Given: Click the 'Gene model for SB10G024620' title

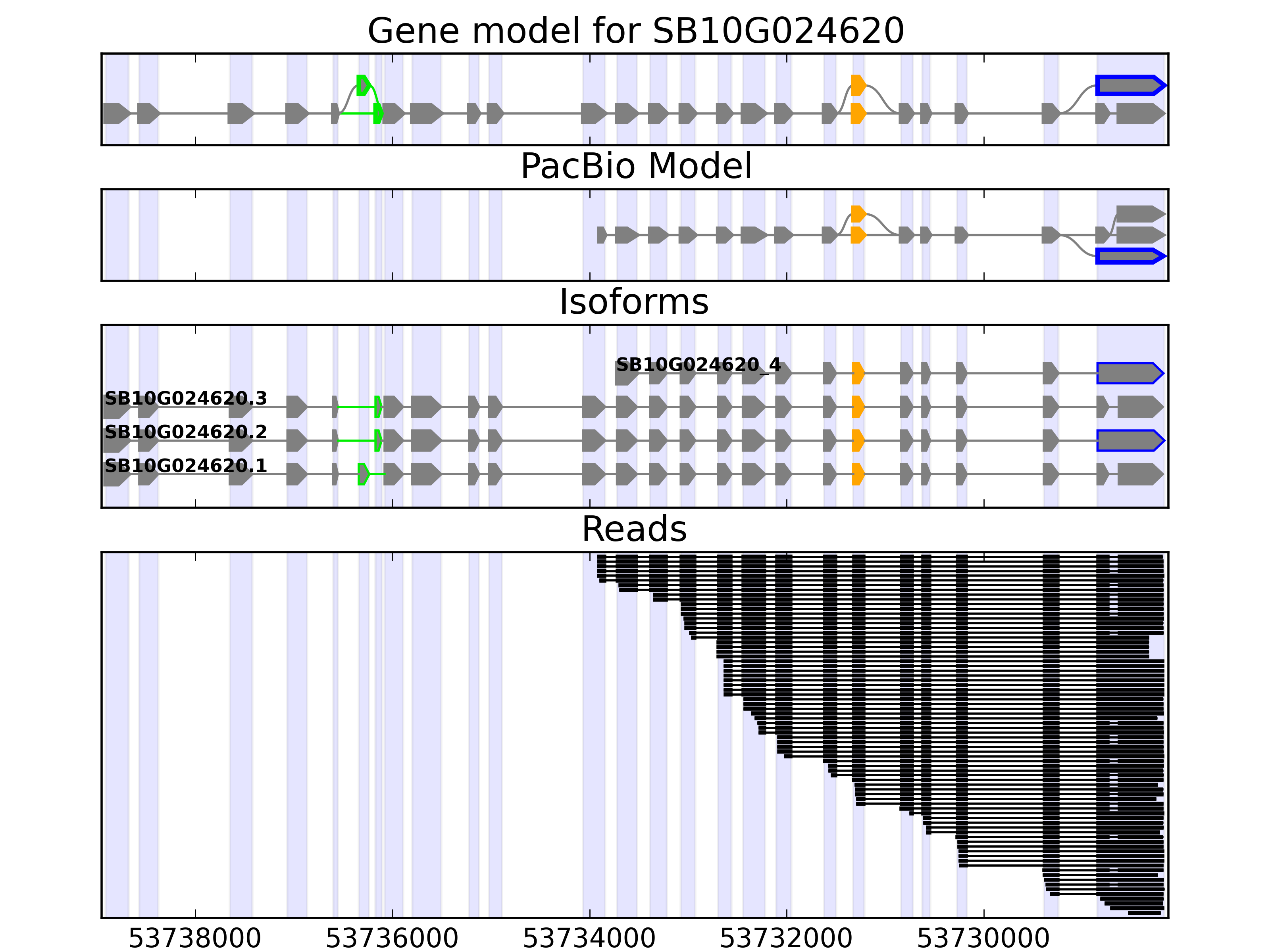Looking at the screenshot, I should [x=635, y=31].
